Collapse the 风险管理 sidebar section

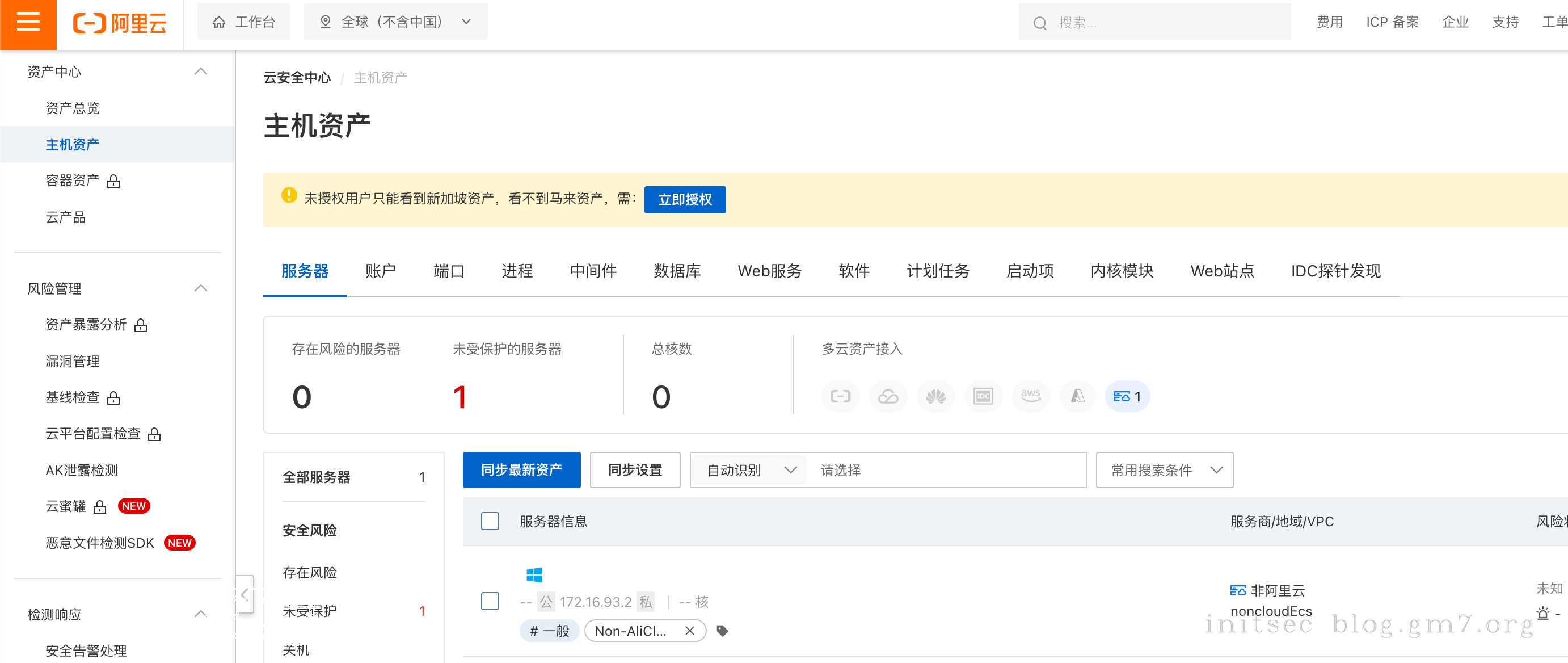pyautogui.click(x=200, y=288)
